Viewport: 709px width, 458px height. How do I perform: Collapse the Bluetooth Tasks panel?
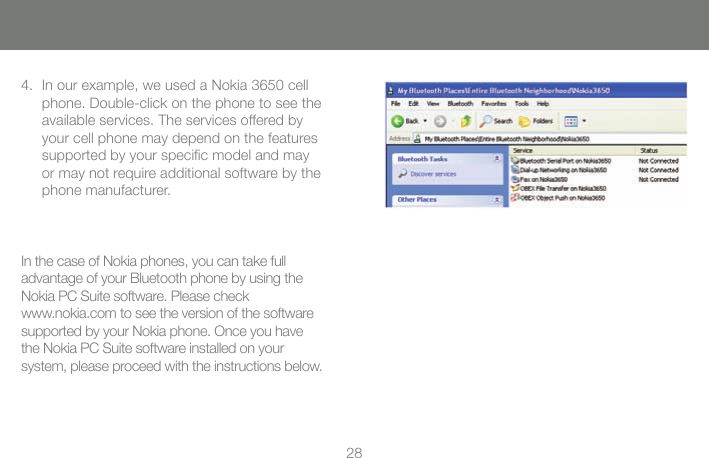point(497,159)
